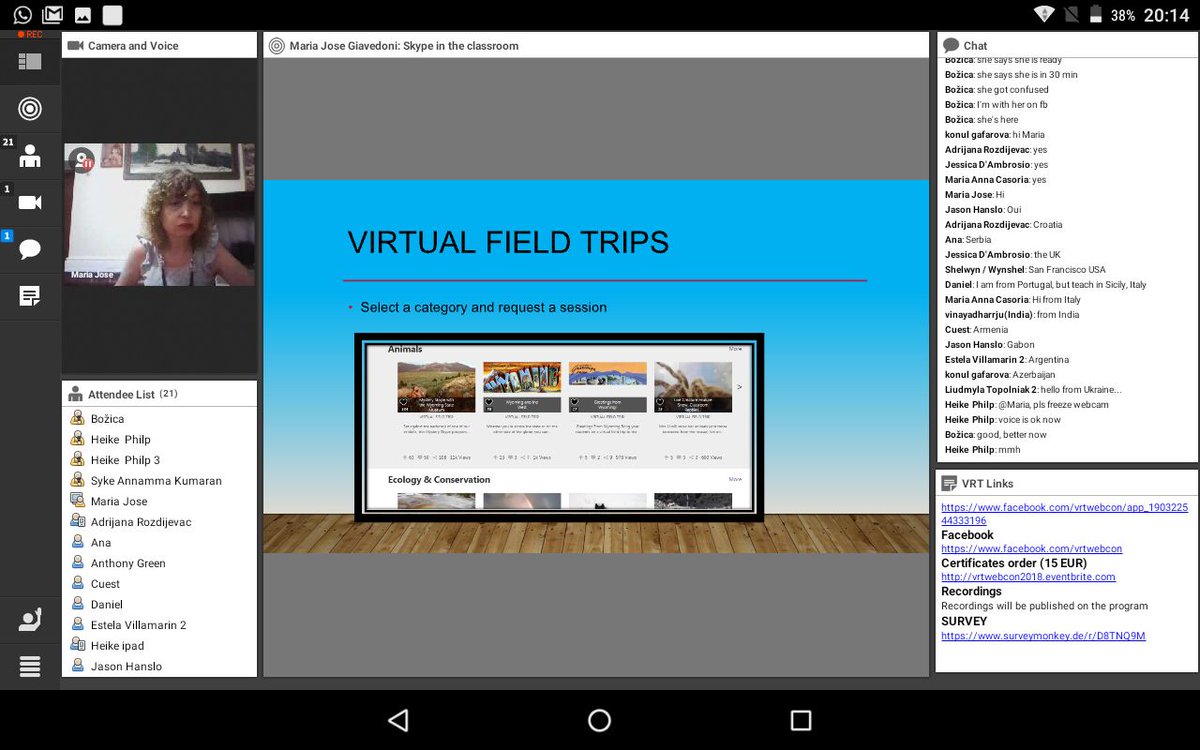Tap the Android home navigation button

[x=599, y=720]
